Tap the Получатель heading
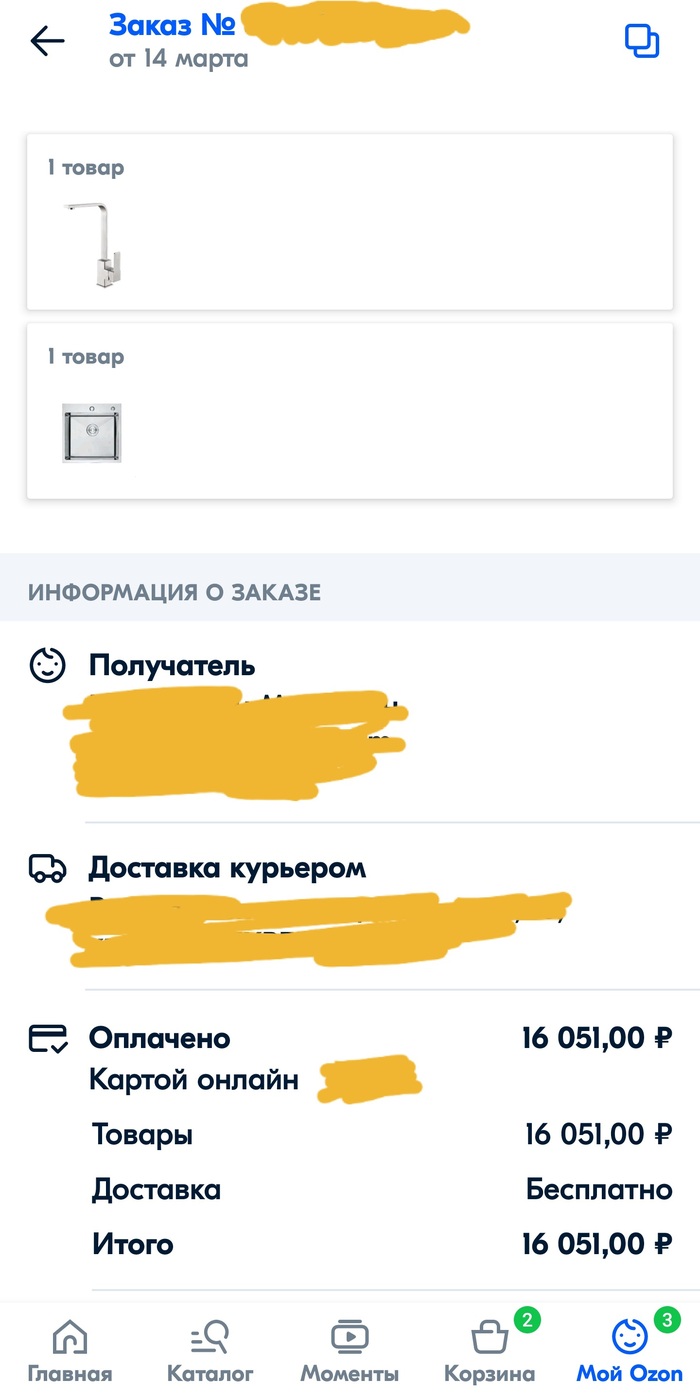 tap(172, 666)
